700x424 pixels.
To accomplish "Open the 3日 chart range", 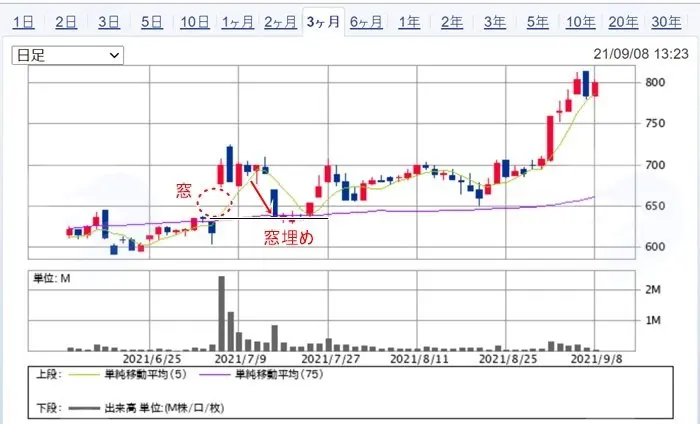I will [109, 22].
